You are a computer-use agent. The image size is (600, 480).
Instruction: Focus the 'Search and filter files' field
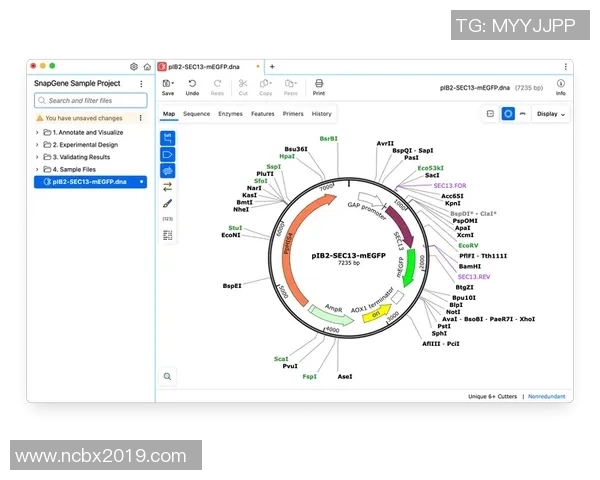tap(91, 100)
